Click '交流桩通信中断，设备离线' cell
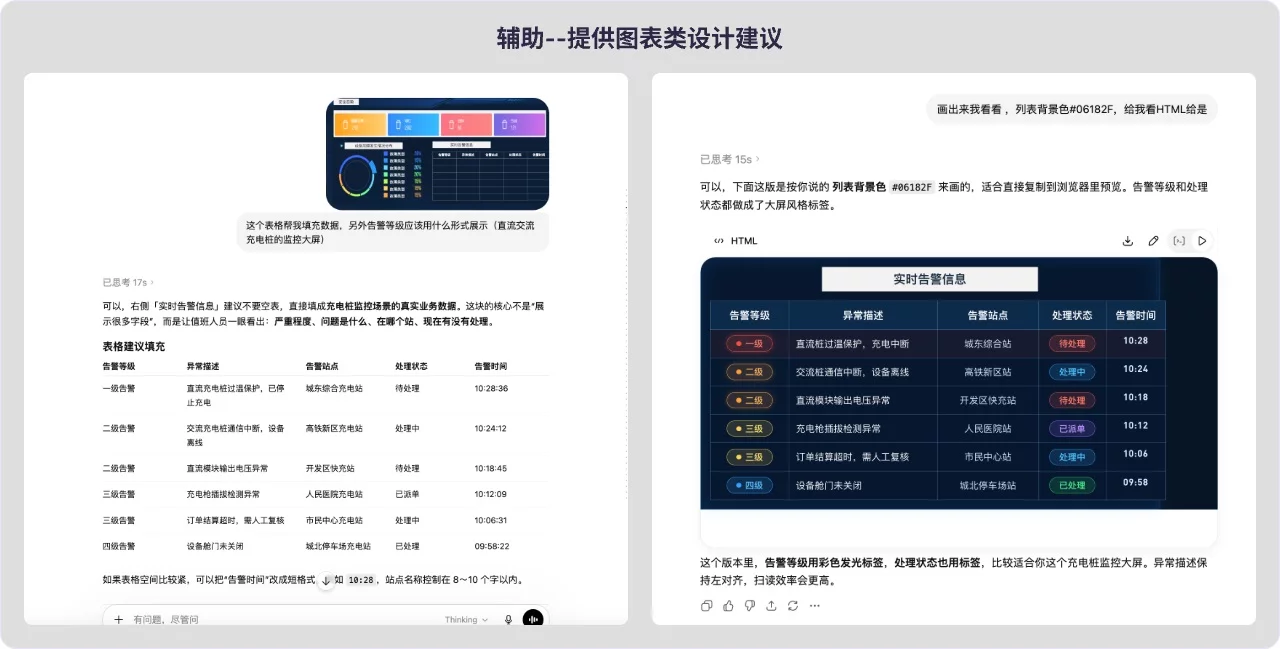 click(852, 372)
